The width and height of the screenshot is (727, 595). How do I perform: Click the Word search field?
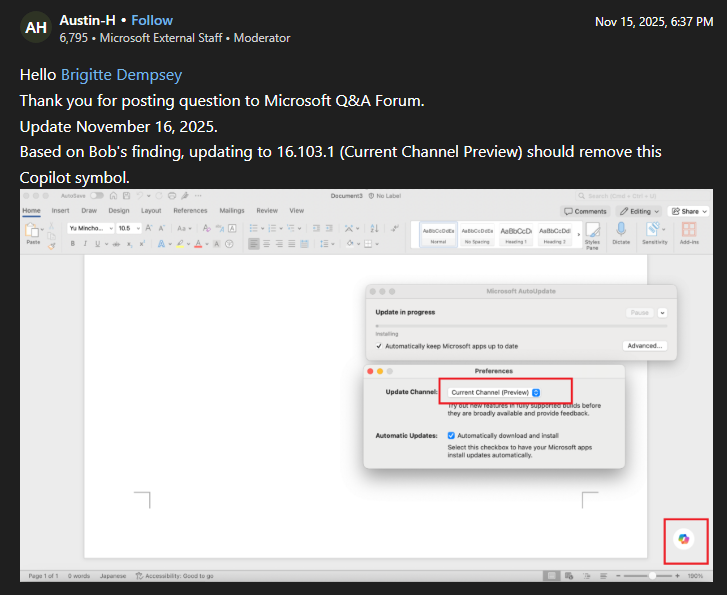[642, 196]
